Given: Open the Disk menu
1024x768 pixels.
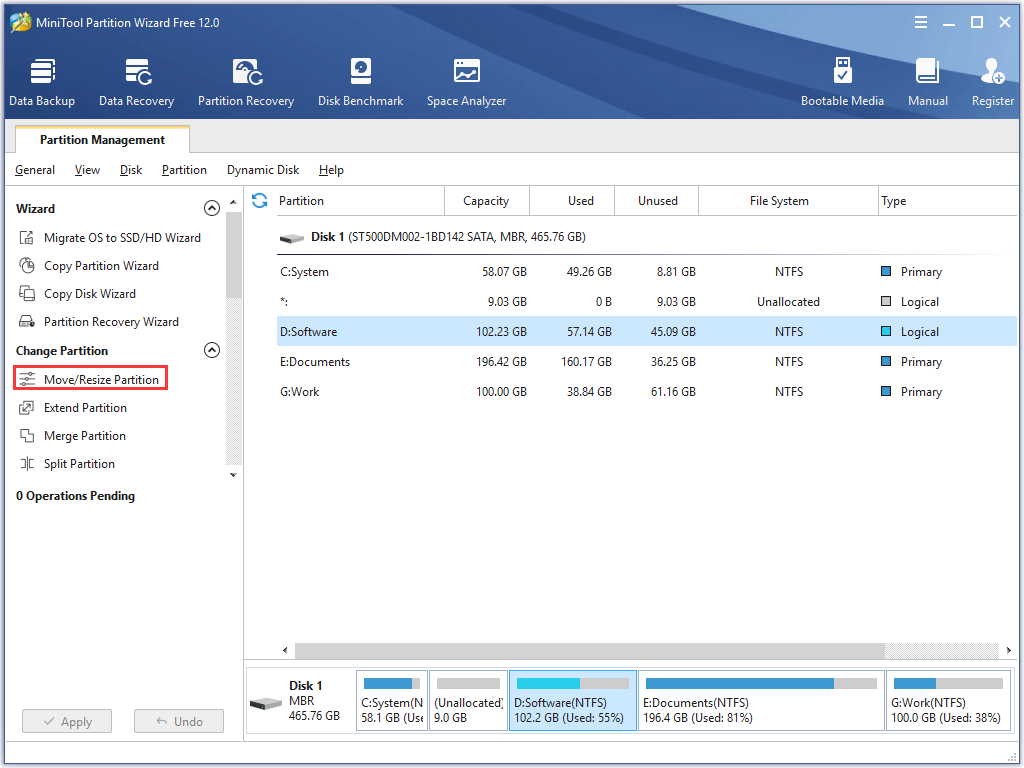Looking at the screenshot, I should (x=131, y=170).
